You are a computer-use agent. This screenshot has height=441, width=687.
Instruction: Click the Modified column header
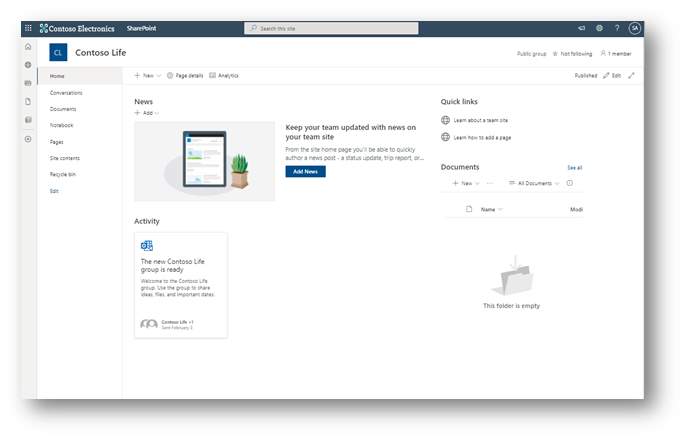tap(577, 210)
